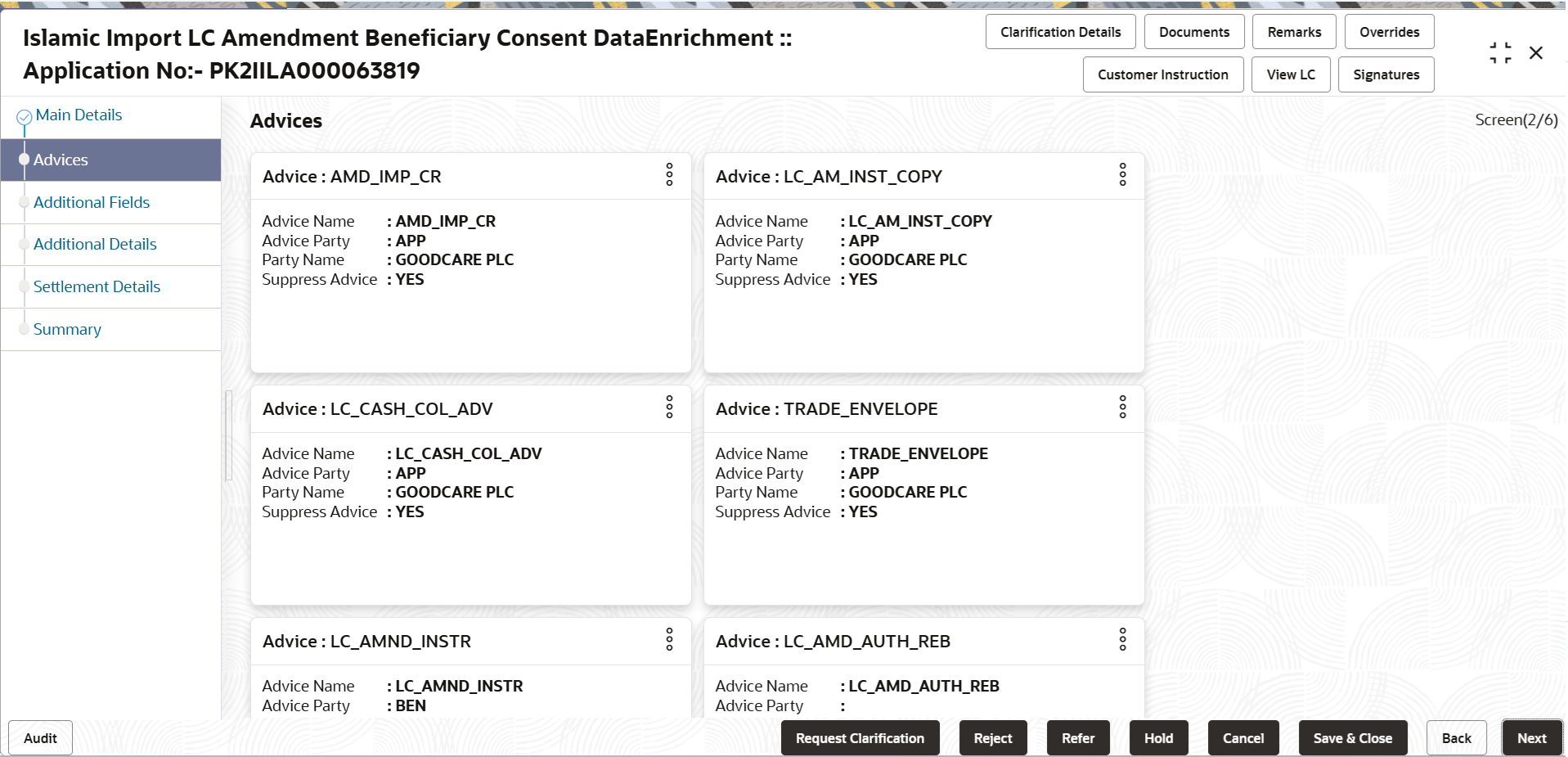Open Signatures
Viewport: 1568px width, 757px height.
point(1386,74)
